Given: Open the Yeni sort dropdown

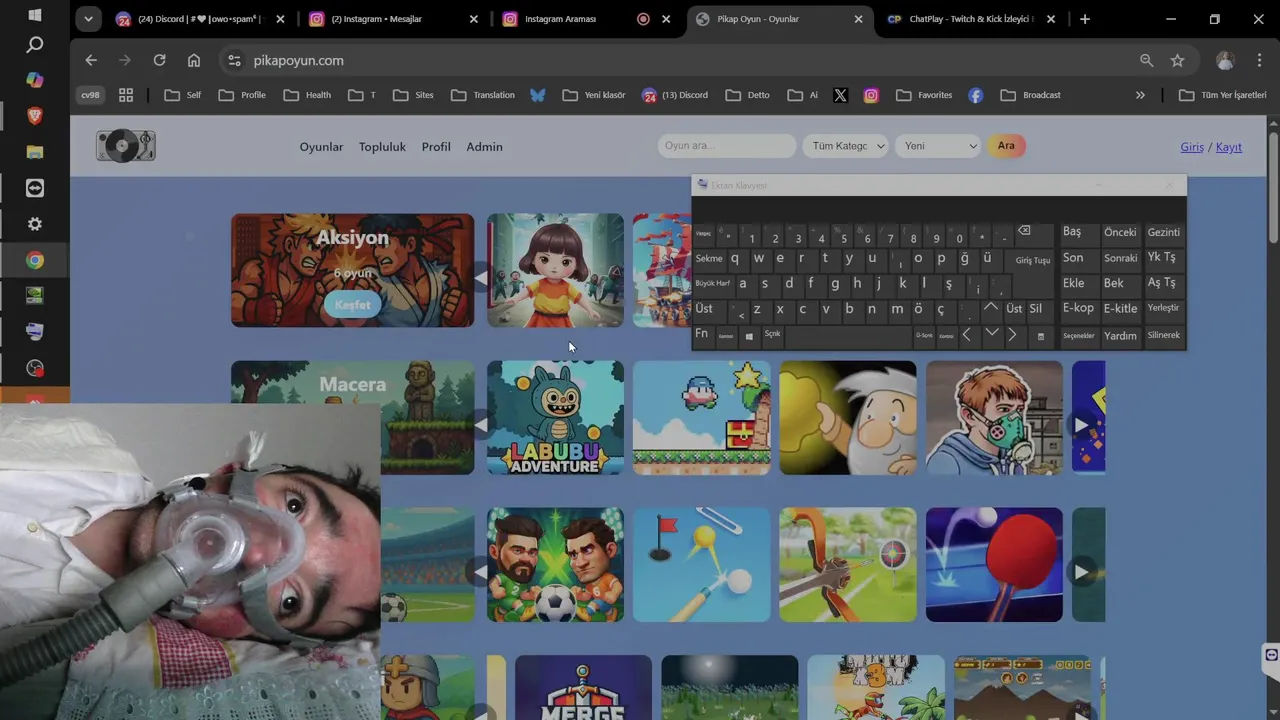Looking at the screenshot, I should click(x=938, y=146).
